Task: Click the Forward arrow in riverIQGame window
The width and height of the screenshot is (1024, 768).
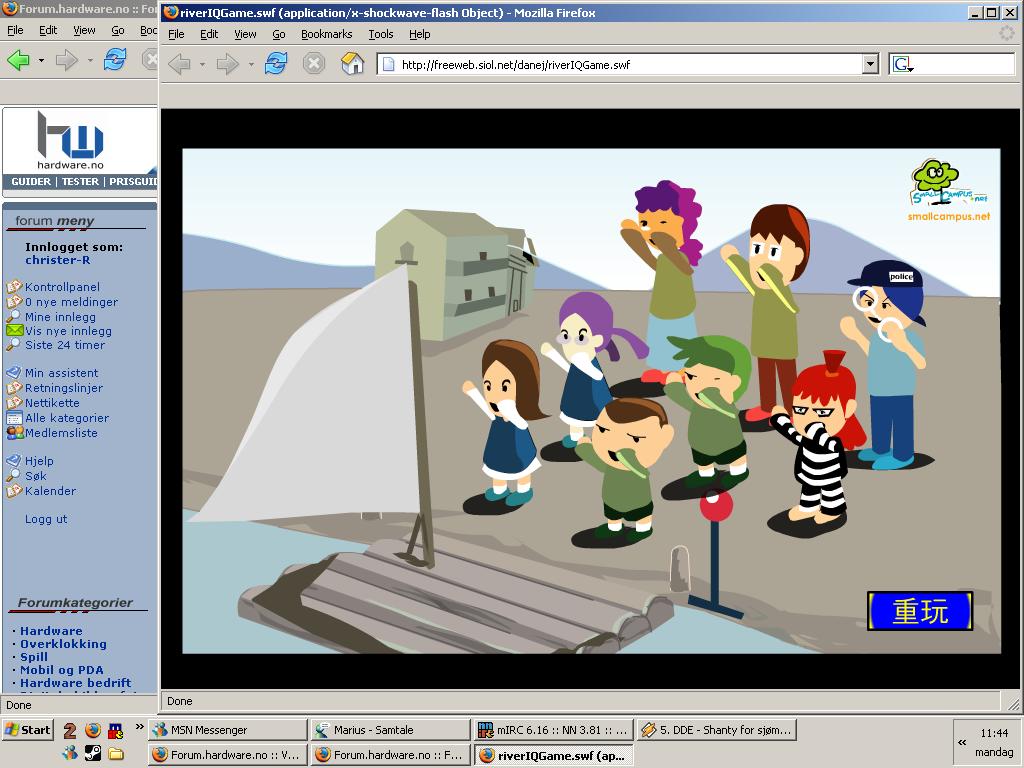Action: point(227,64)
